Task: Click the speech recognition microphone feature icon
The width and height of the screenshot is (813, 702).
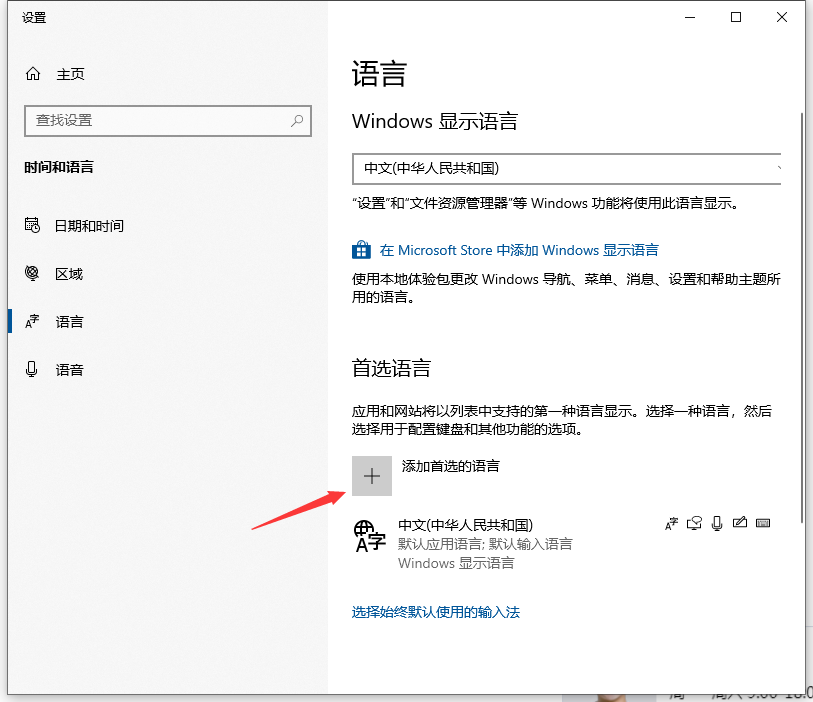Action: pyautogui.click(x=717, y=524)
